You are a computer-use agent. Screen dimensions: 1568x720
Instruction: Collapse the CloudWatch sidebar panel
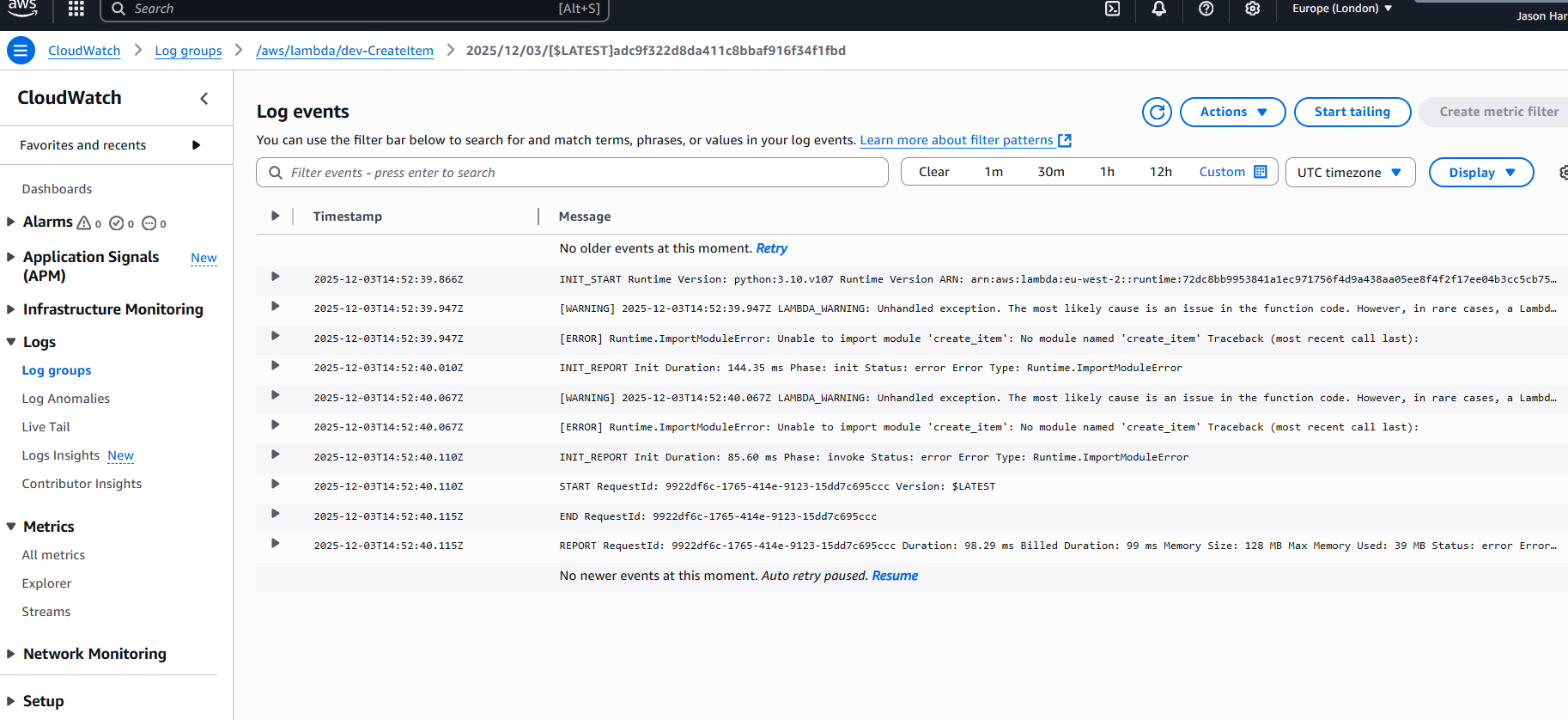pos(204,99)
